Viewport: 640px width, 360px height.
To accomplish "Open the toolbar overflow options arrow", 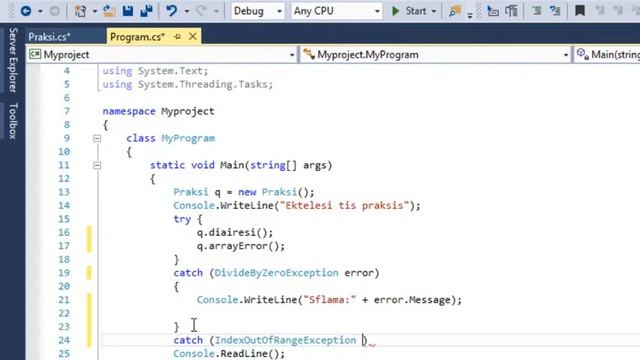I will click(470, 16).
